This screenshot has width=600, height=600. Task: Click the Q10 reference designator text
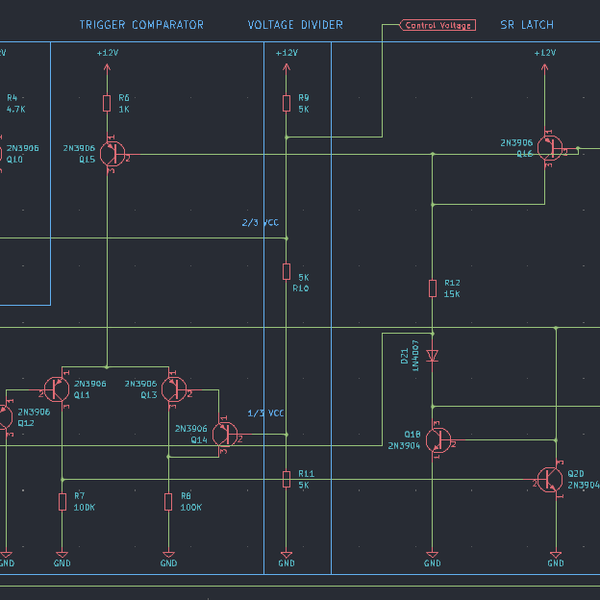[x=15, y=160]
